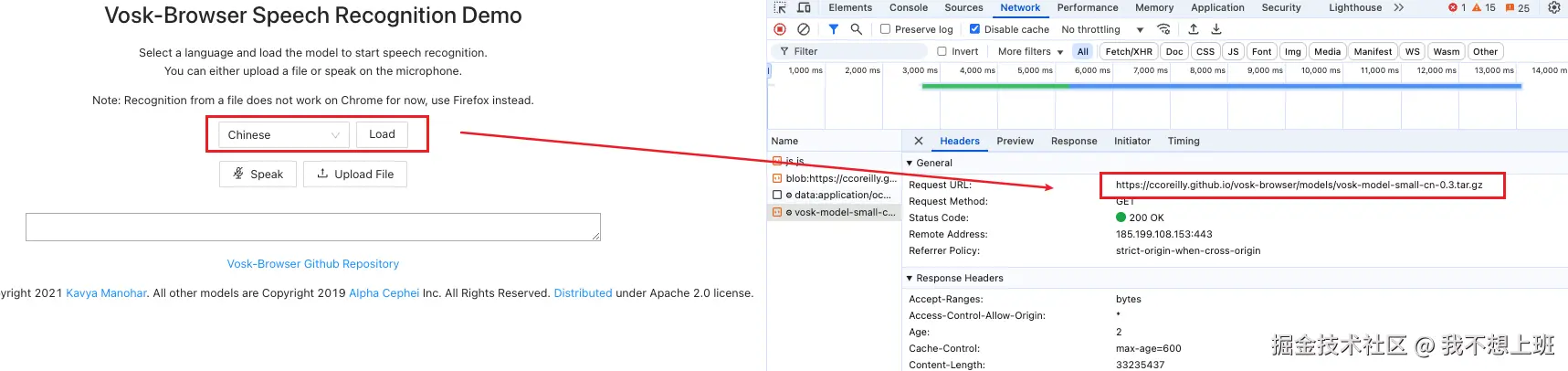Open the More filters dropdown

tap(1030, 51)
